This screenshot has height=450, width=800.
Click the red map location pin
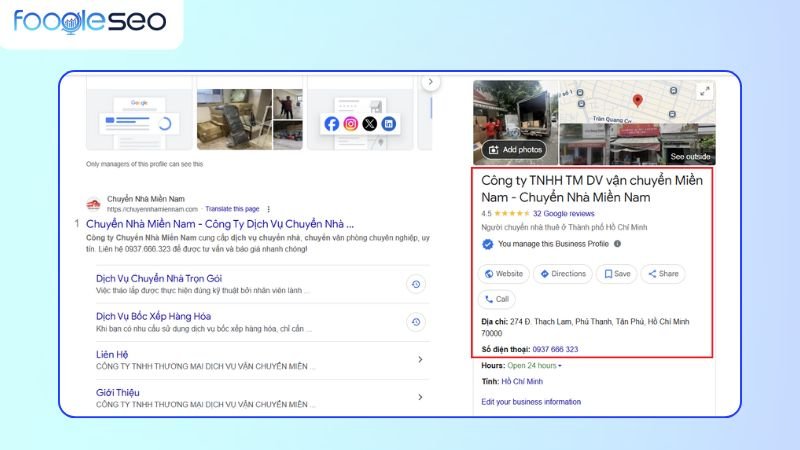pyautogui.click(x=638, y=100)
